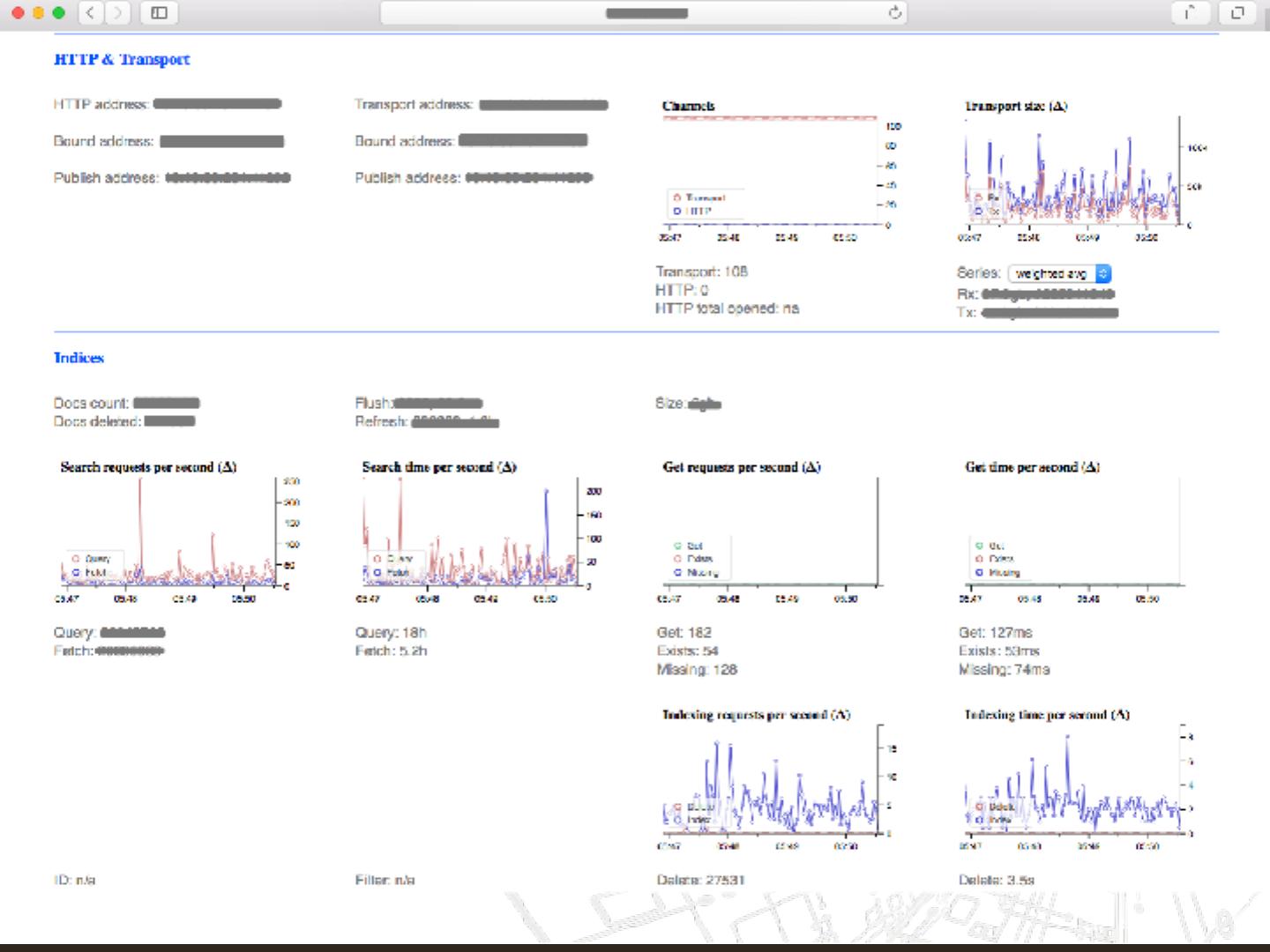This screenshot has width=1270, height=952.
Task: Reload the page from the address bar
Action: click(x=894, y=12)
